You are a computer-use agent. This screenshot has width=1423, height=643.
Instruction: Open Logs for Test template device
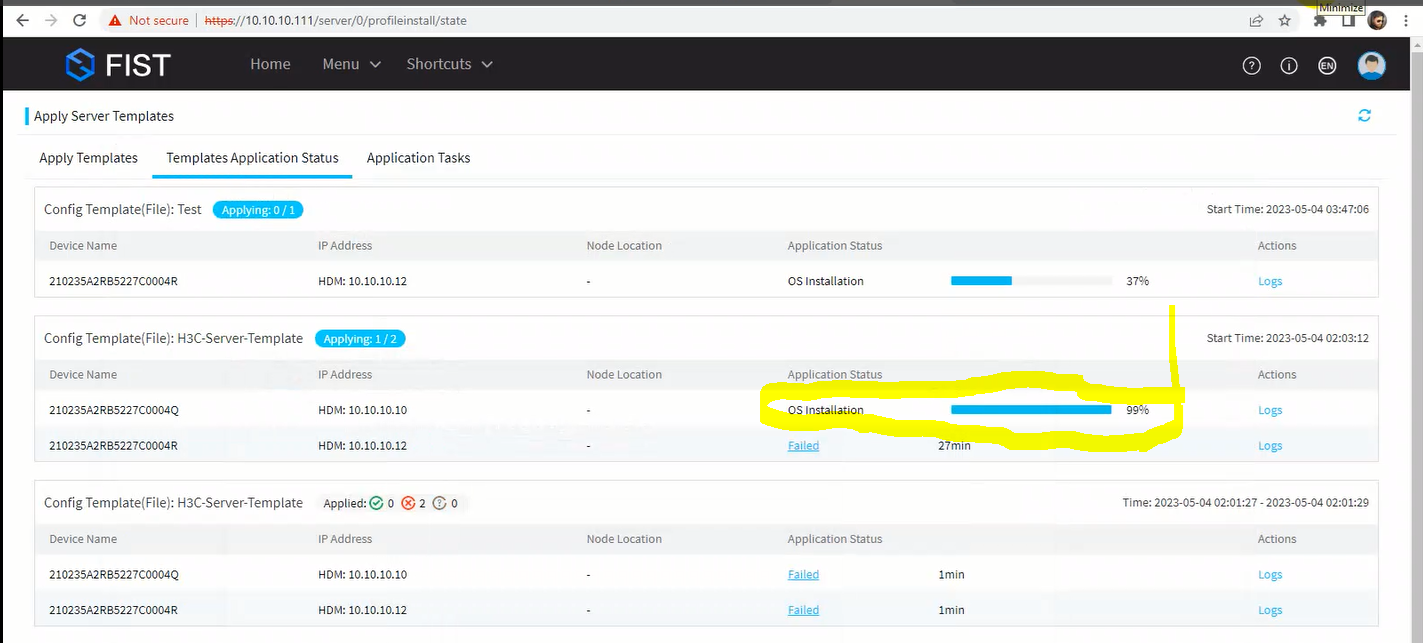1270,281
